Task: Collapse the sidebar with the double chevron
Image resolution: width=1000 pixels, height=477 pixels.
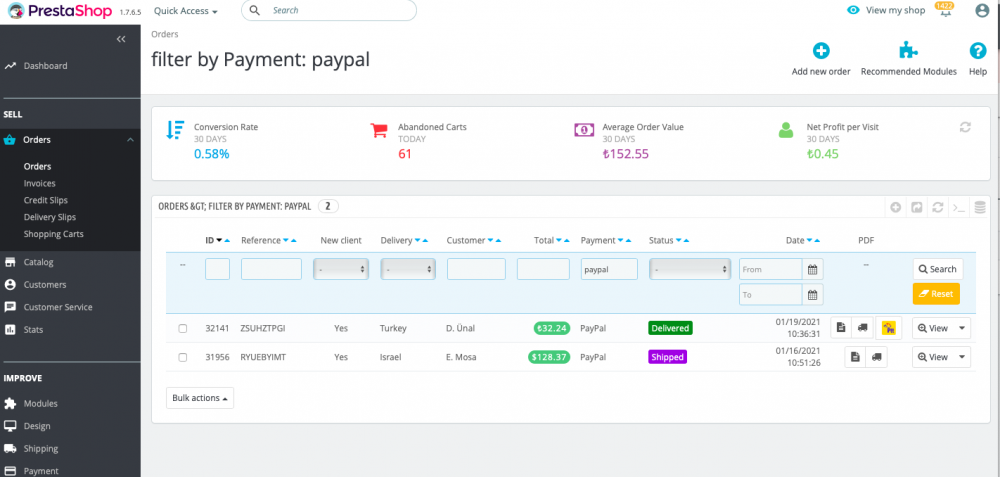Action: coord(121,39)
